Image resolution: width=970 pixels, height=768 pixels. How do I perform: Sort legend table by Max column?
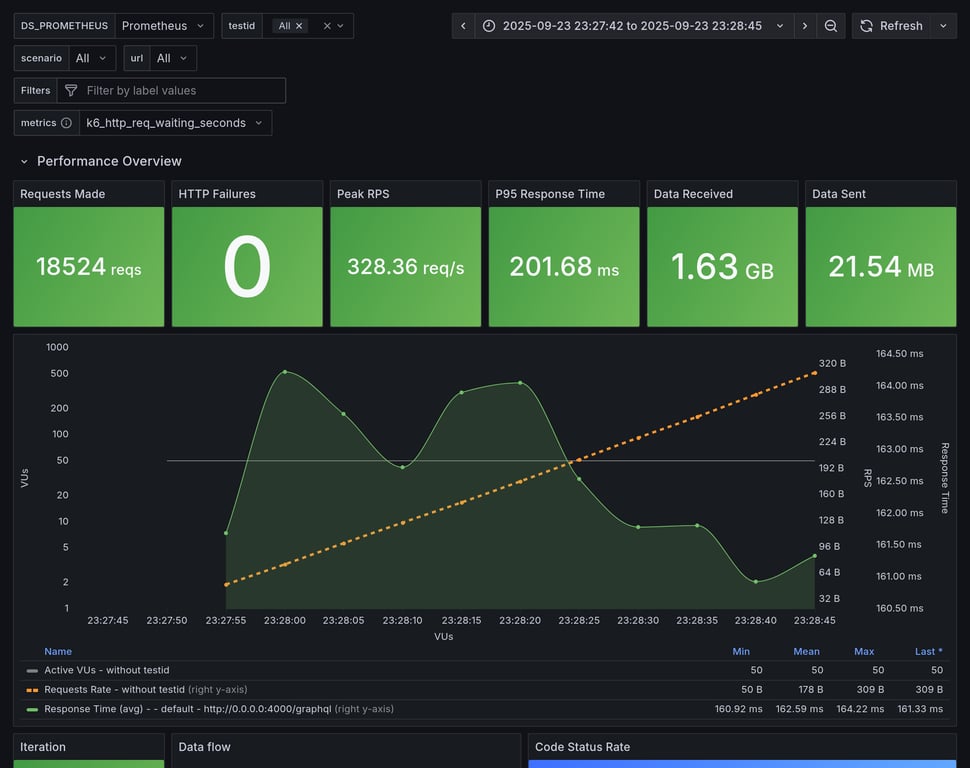point(863,651)
